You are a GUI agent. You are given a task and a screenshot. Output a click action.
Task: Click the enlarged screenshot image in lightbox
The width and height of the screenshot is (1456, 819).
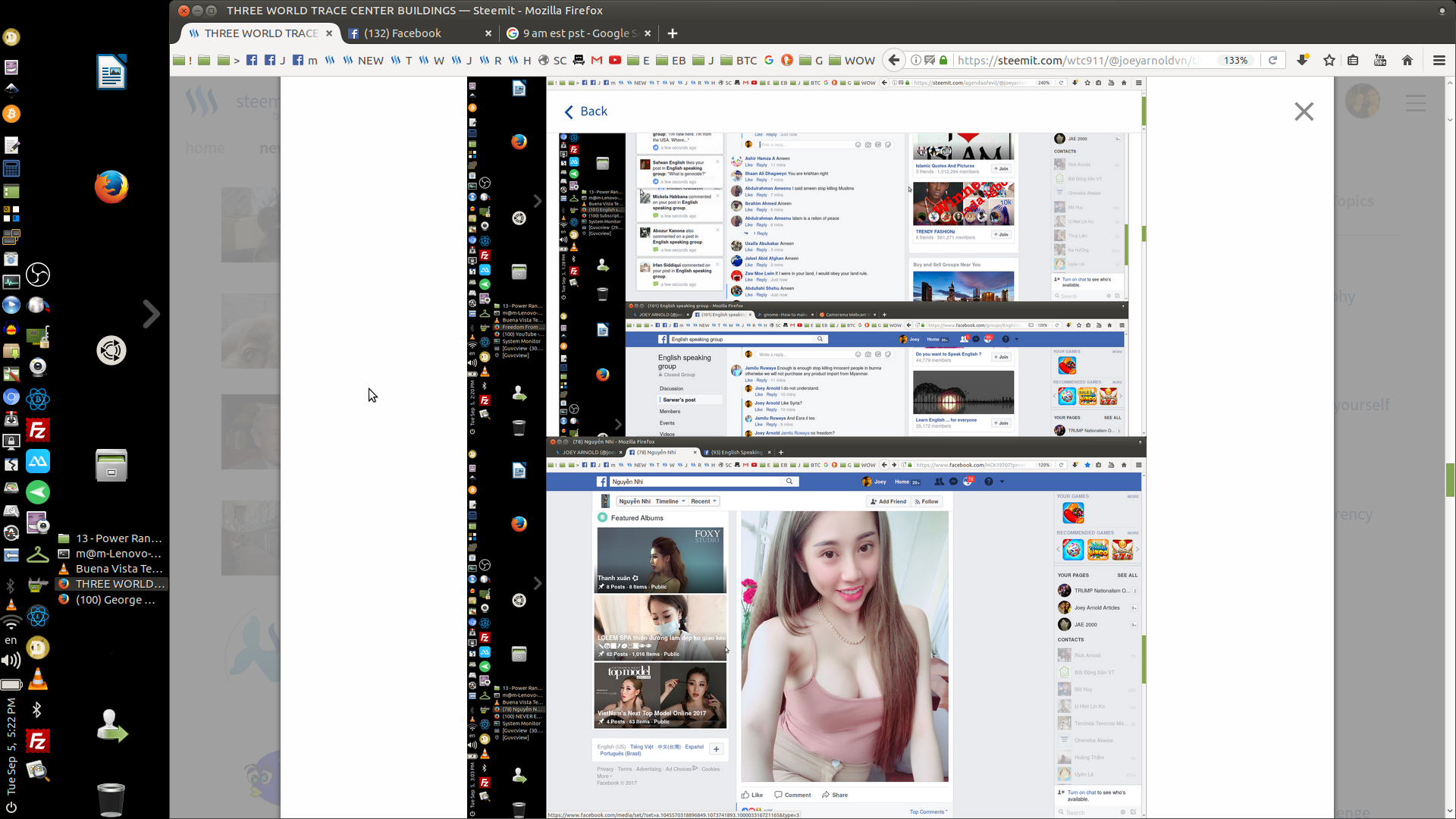click(806, 447)
